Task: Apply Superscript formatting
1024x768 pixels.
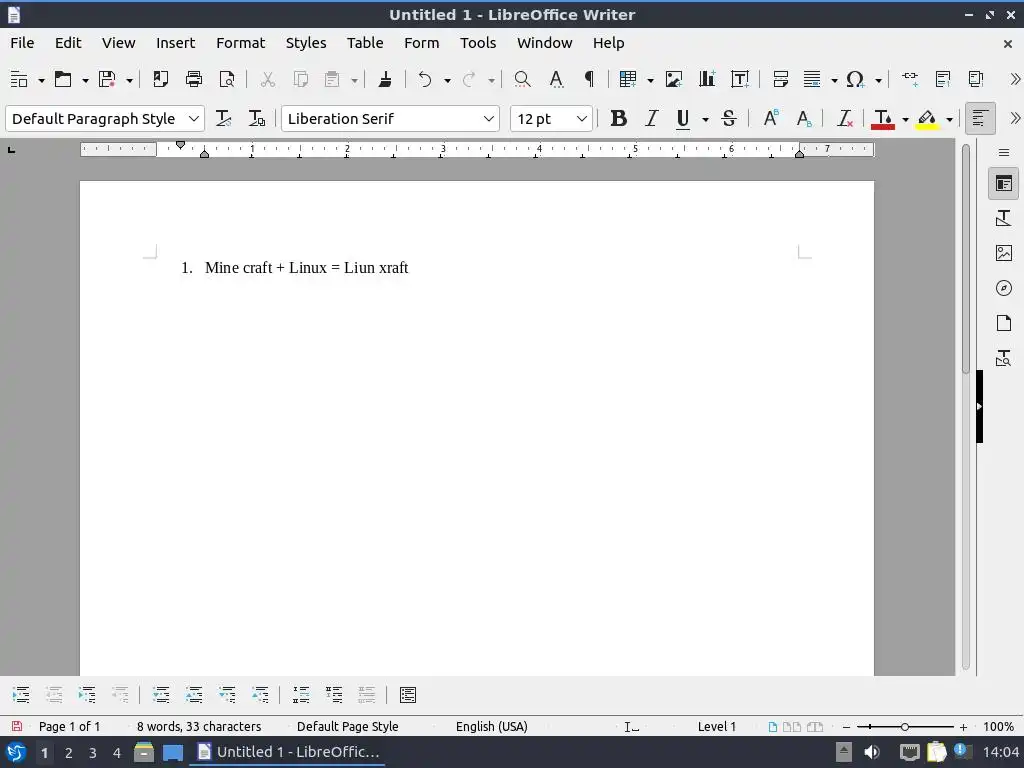Action: point(771,119)
